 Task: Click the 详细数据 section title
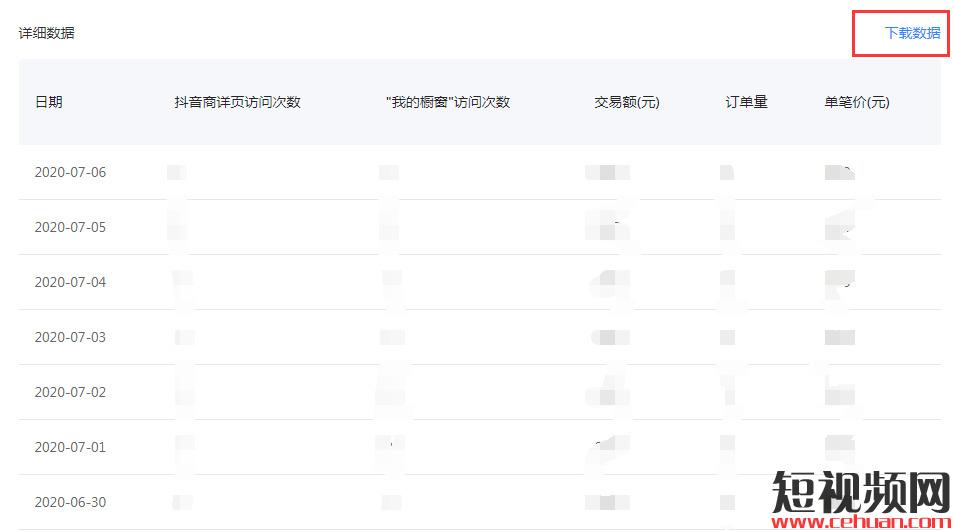pyautogui.click(x=46, y=33)
